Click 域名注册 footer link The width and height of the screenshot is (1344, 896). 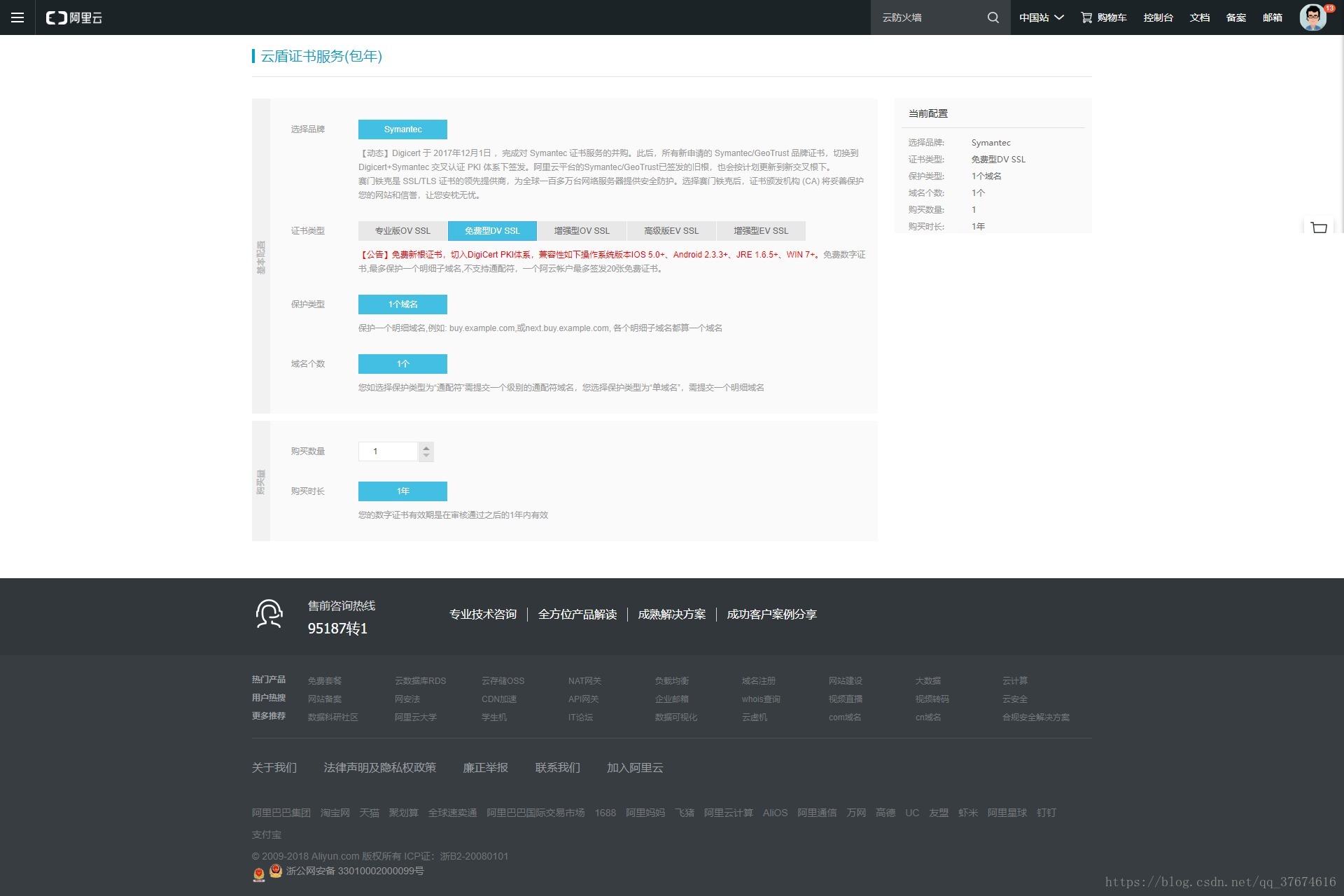tap(759, 681)
